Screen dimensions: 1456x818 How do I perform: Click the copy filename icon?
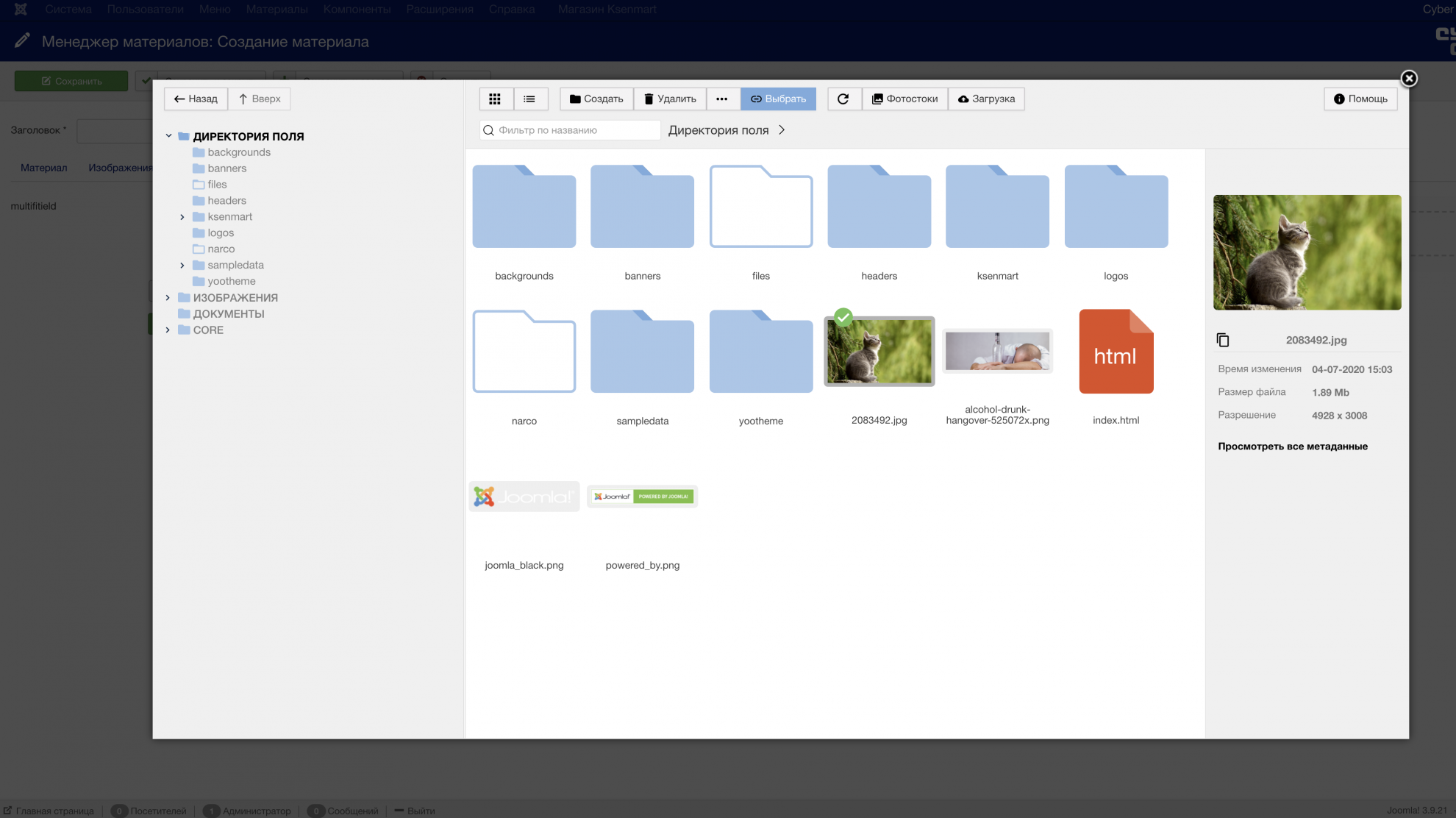tap(1223, 340)
